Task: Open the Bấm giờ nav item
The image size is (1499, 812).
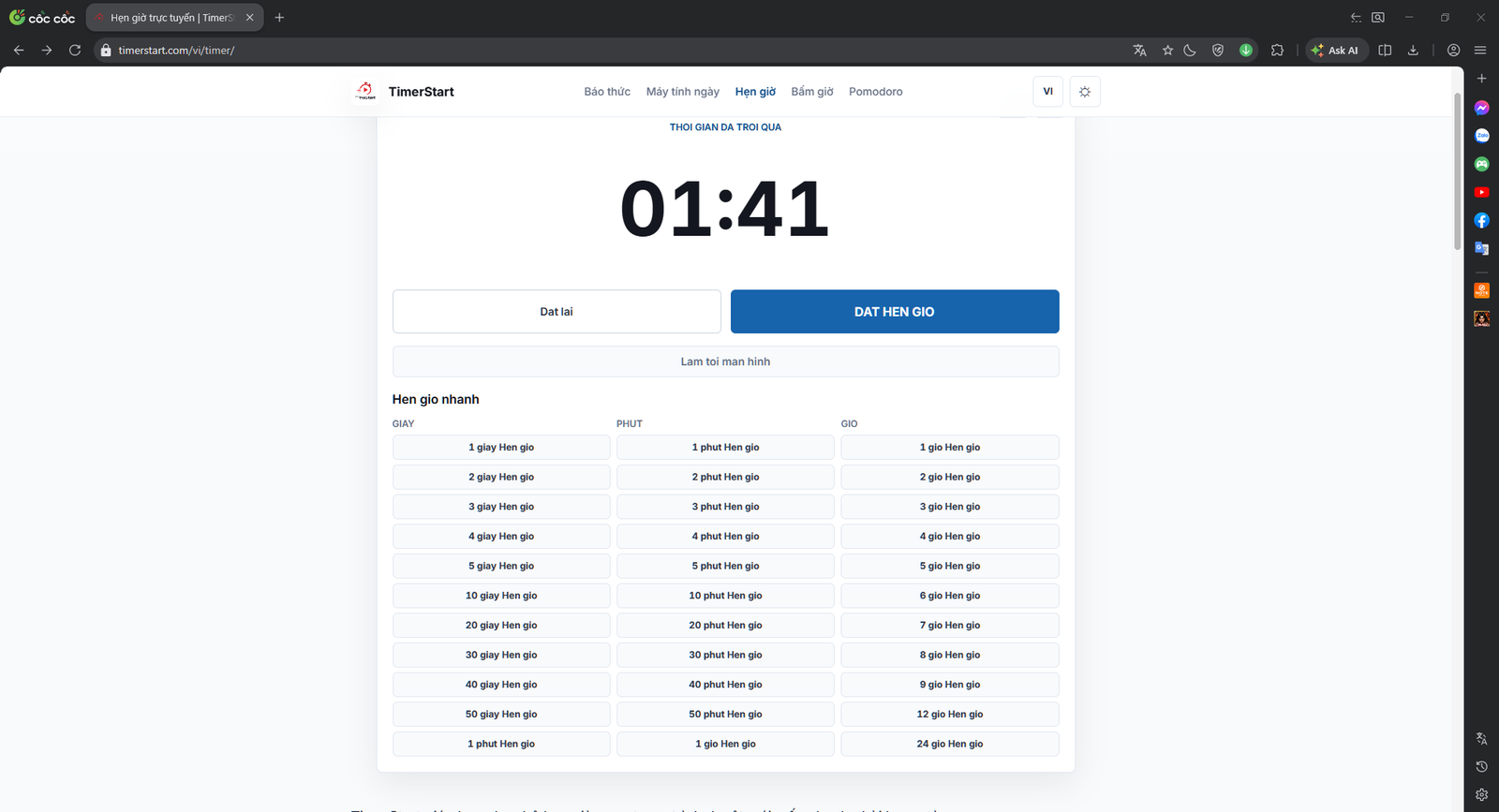Action: (812, 92)
